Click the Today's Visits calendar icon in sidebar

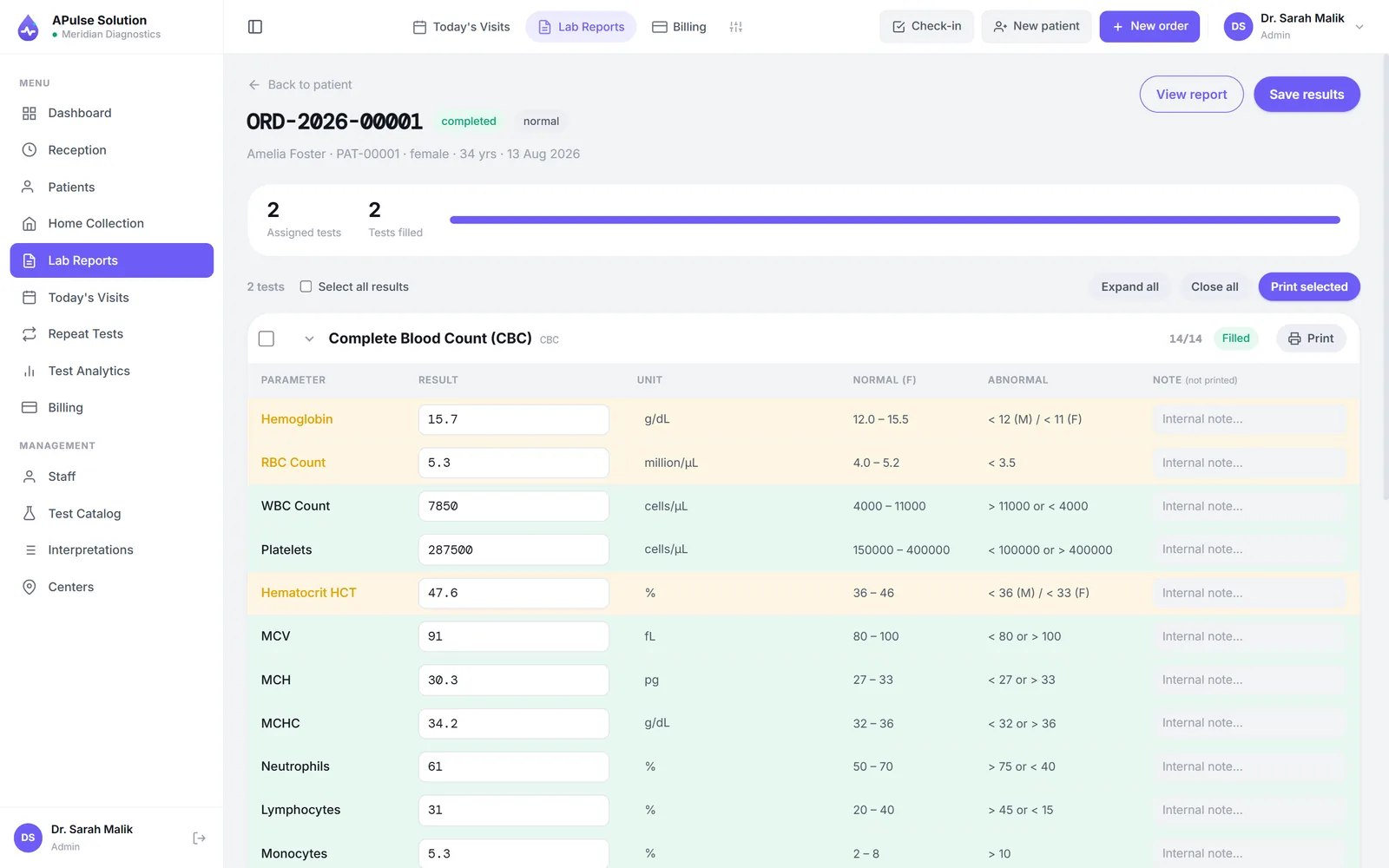tap(30, 298)
